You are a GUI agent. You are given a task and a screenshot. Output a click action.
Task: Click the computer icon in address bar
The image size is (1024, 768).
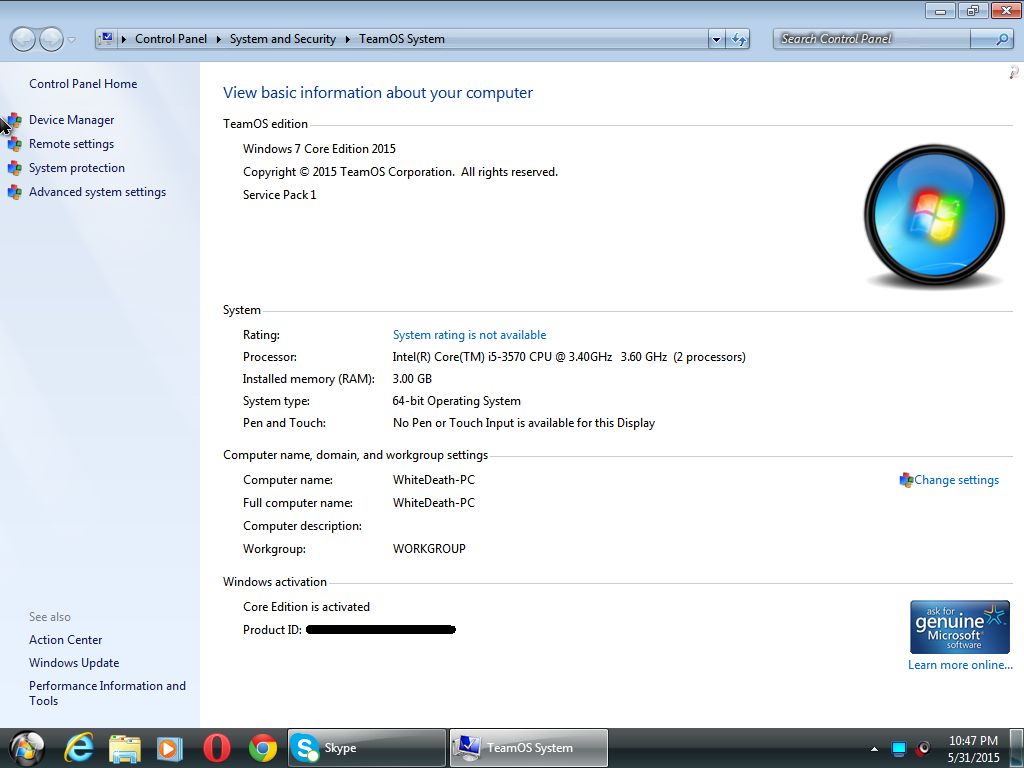click(106, 39)
